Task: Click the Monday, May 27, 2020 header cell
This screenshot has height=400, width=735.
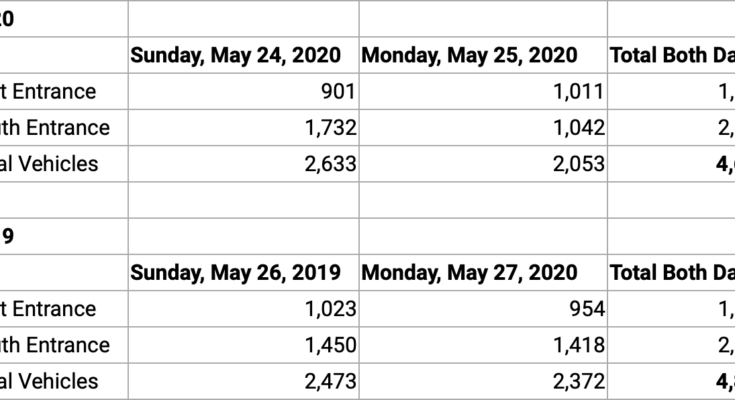Action: pos(483,272)
